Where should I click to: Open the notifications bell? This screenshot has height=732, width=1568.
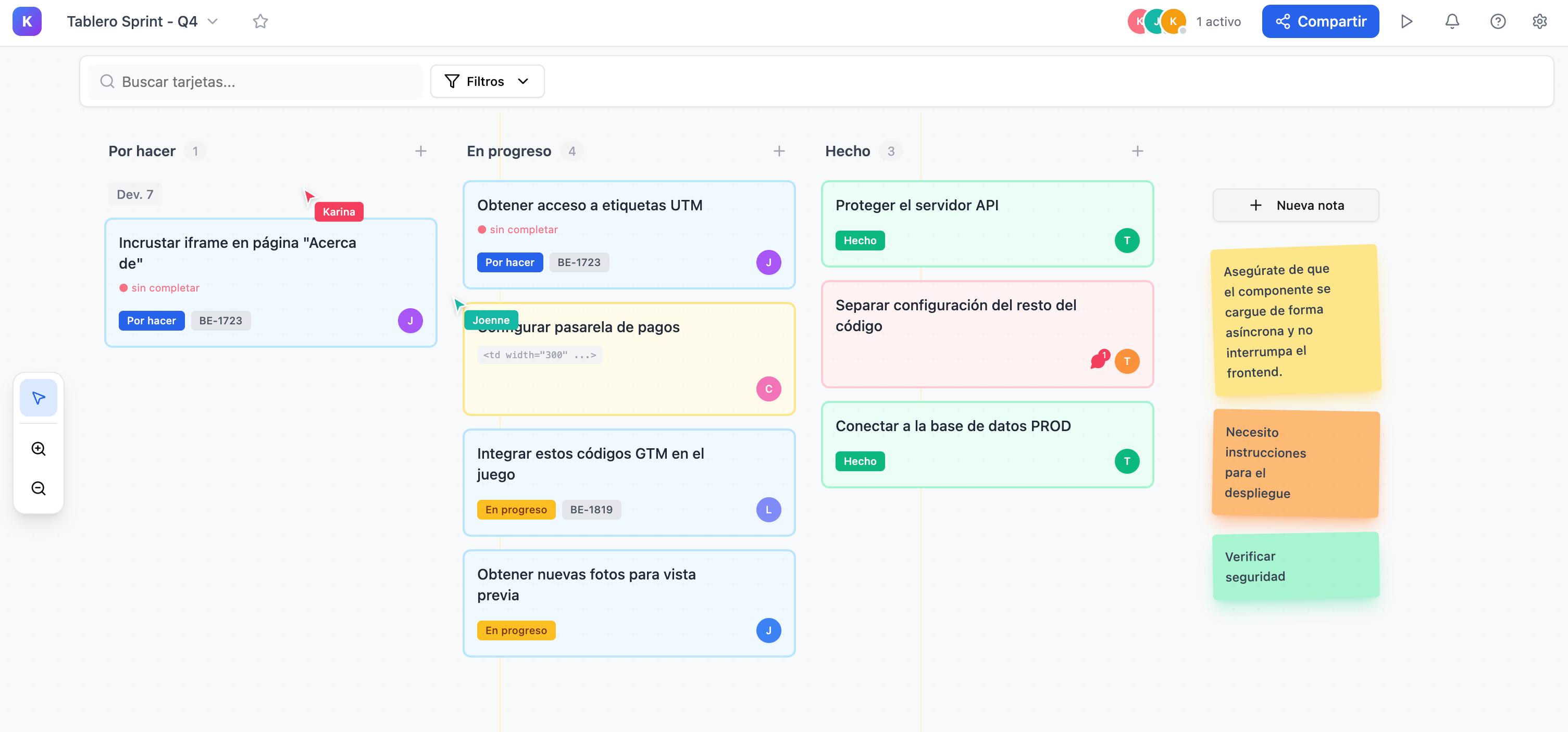click(1452, 22)
